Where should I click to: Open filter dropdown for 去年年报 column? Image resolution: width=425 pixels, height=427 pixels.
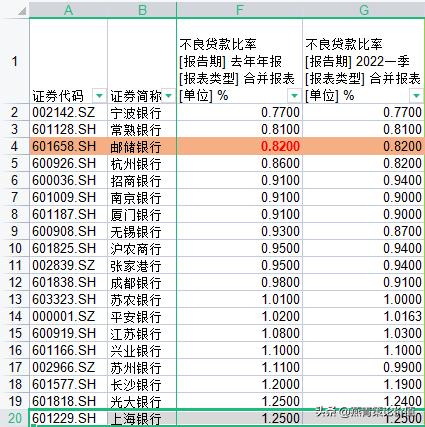[294, 96]
